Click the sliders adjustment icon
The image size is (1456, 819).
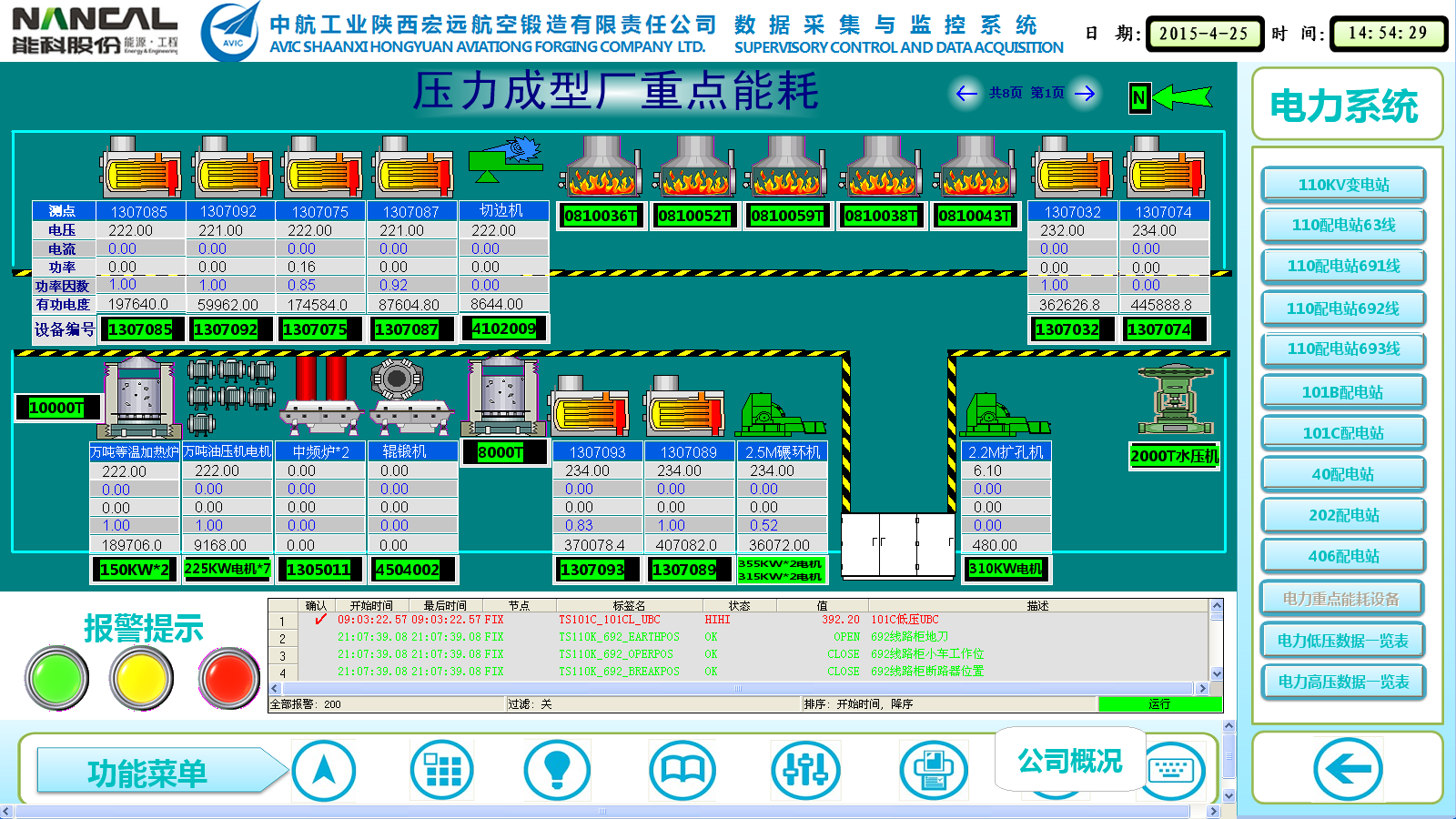(804, 770)
